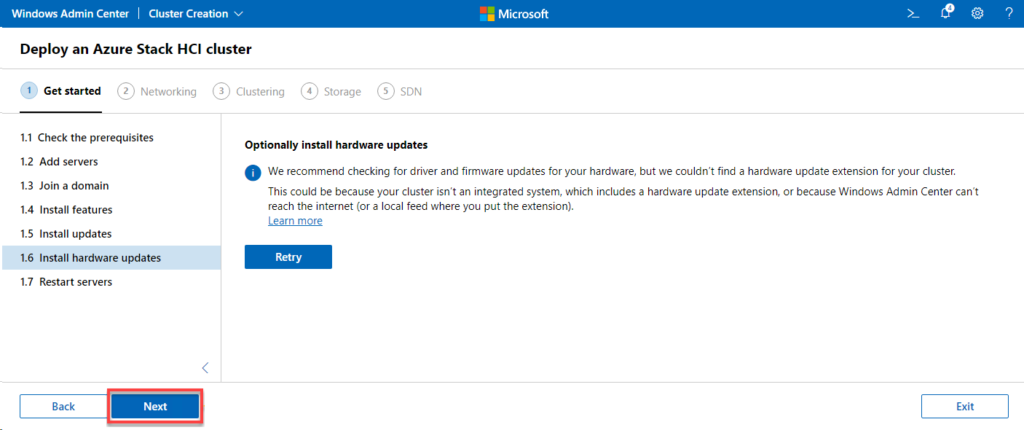Open the settings gear
The image size is (1024, 430).
[977, 14]
